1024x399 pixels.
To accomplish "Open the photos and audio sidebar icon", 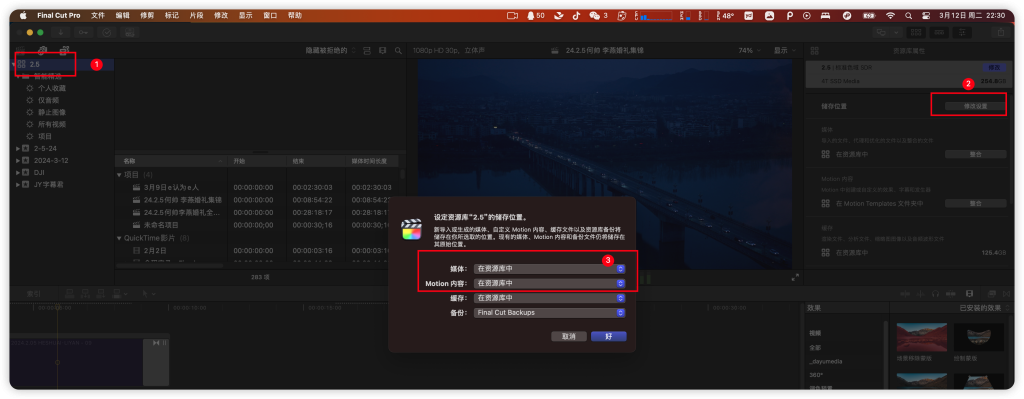I will (42, 50).
